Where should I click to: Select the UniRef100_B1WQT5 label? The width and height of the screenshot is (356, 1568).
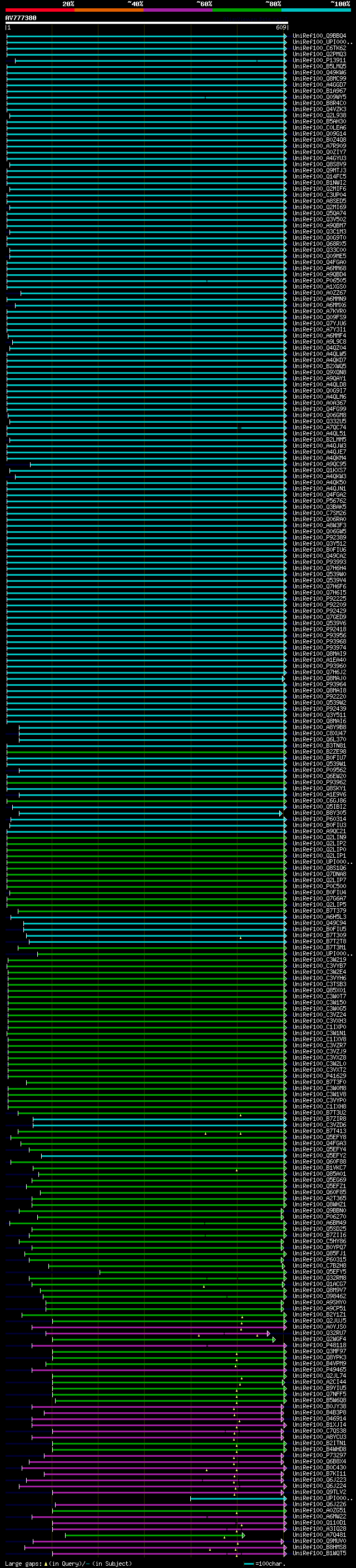click(x=319, y=1554)
